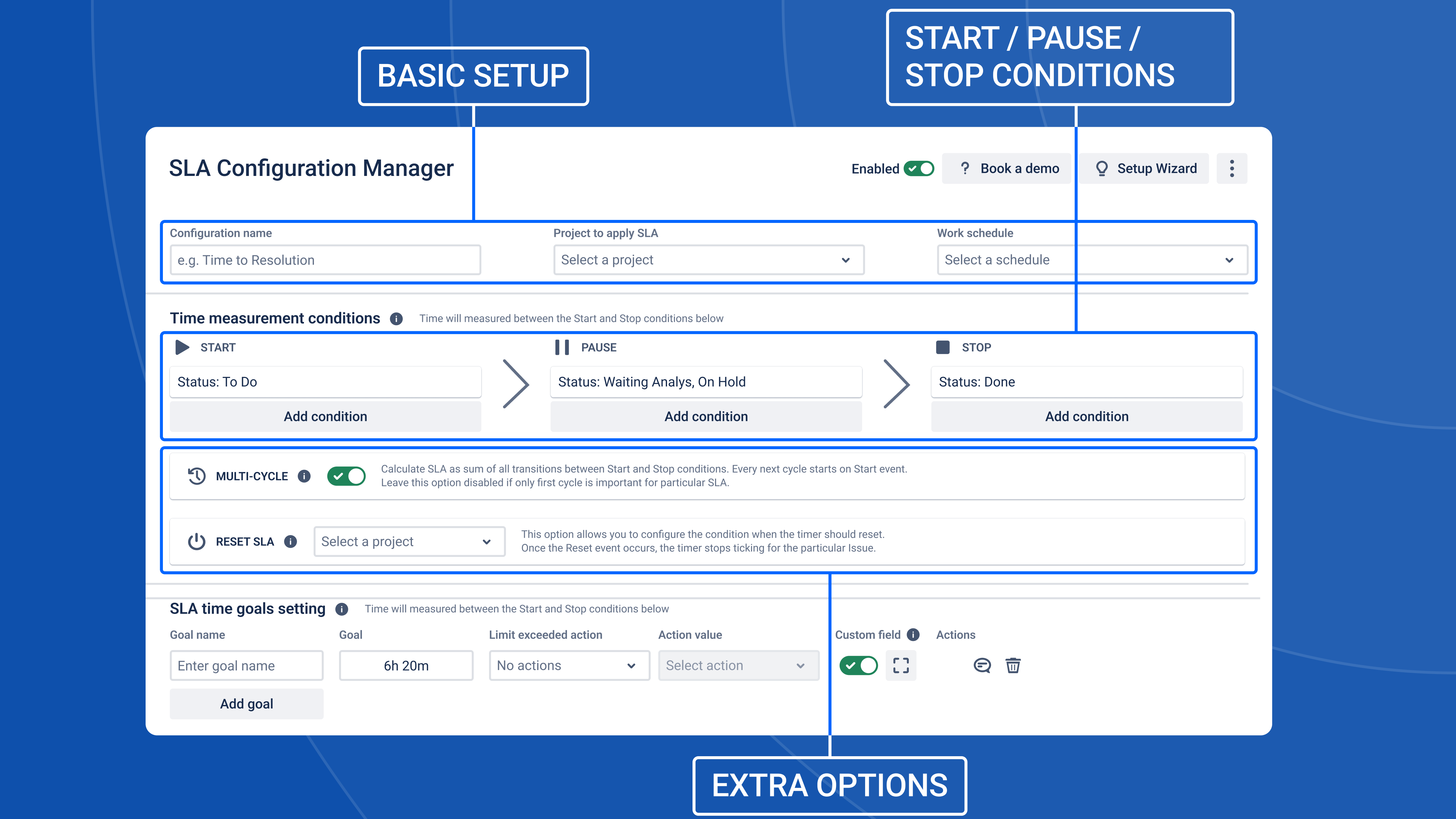Click the Configuration name input field
Viewport: 1456px width, 819px height.
325,260
